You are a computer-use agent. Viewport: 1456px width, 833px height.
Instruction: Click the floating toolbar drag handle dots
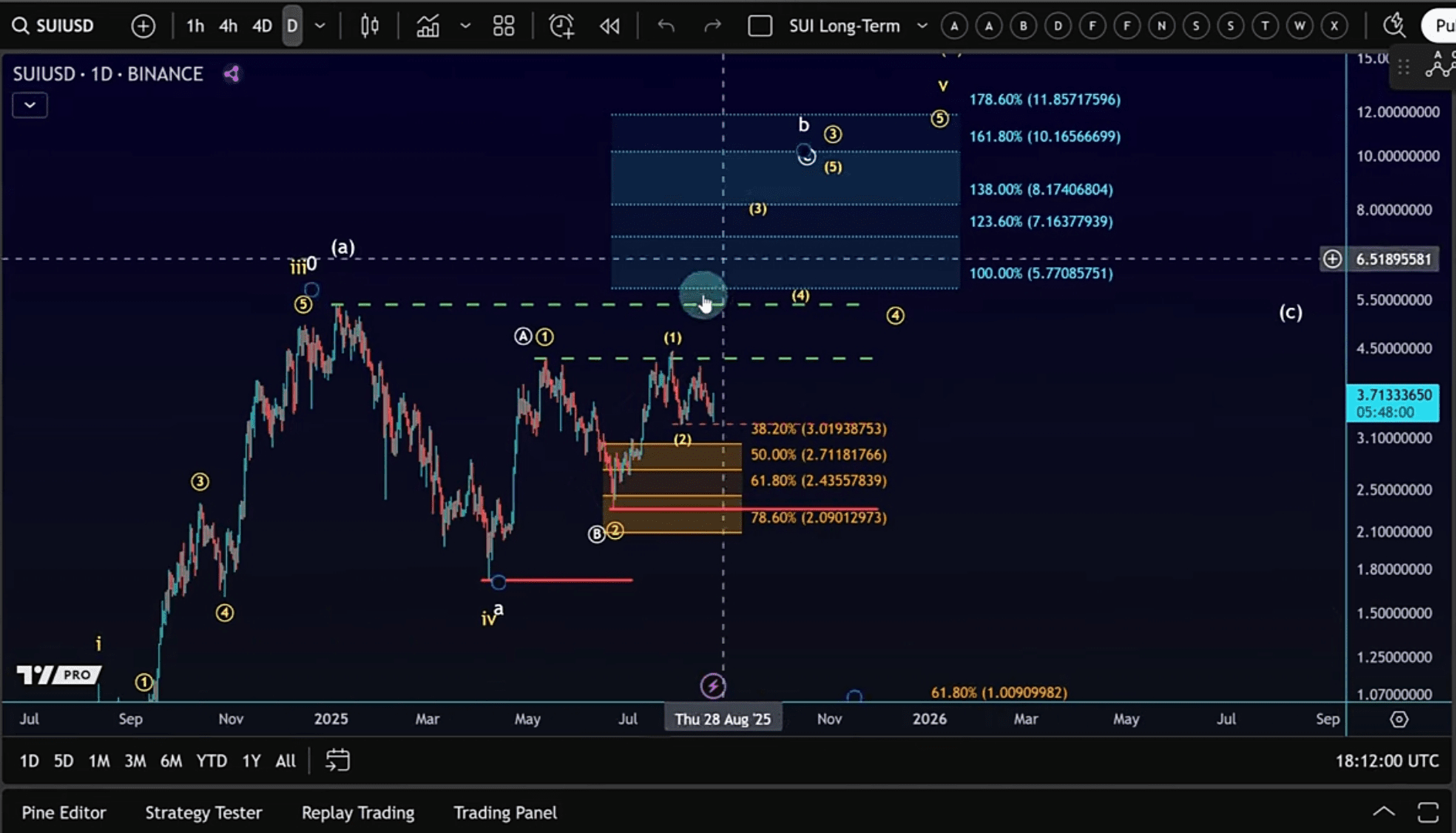1404,68
